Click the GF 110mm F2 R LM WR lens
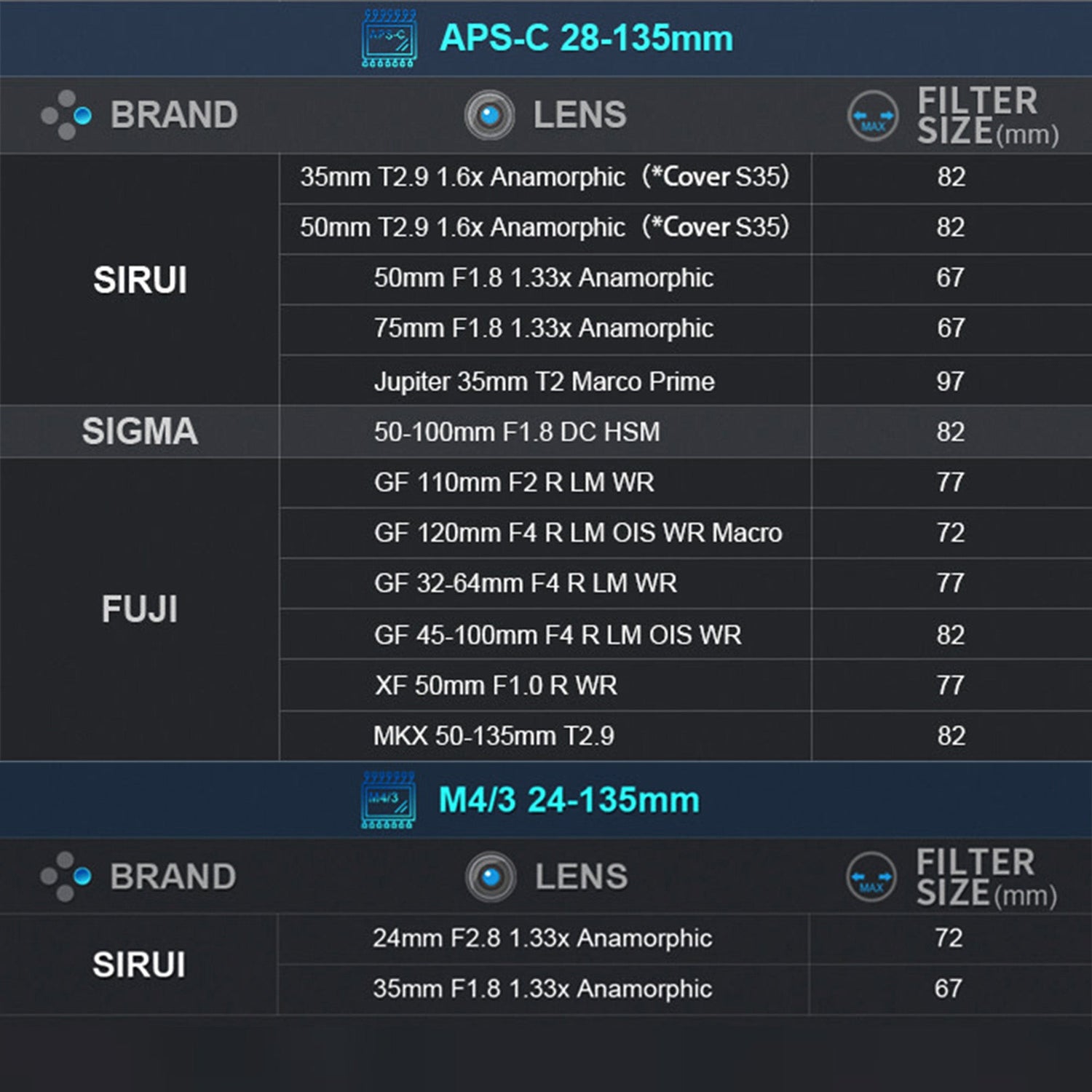This screenshot has width=1092, height=1092. [514, 482]
